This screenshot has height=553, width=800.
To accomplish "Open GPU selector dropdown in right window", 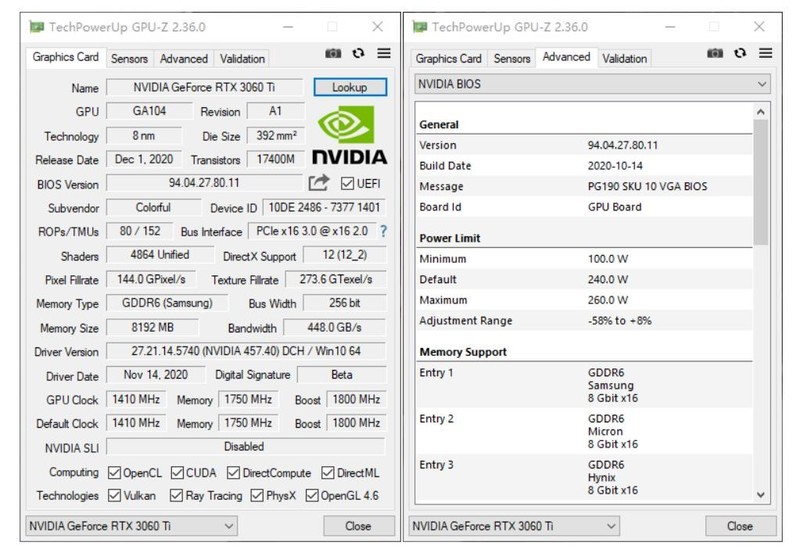I will point(514,526).
